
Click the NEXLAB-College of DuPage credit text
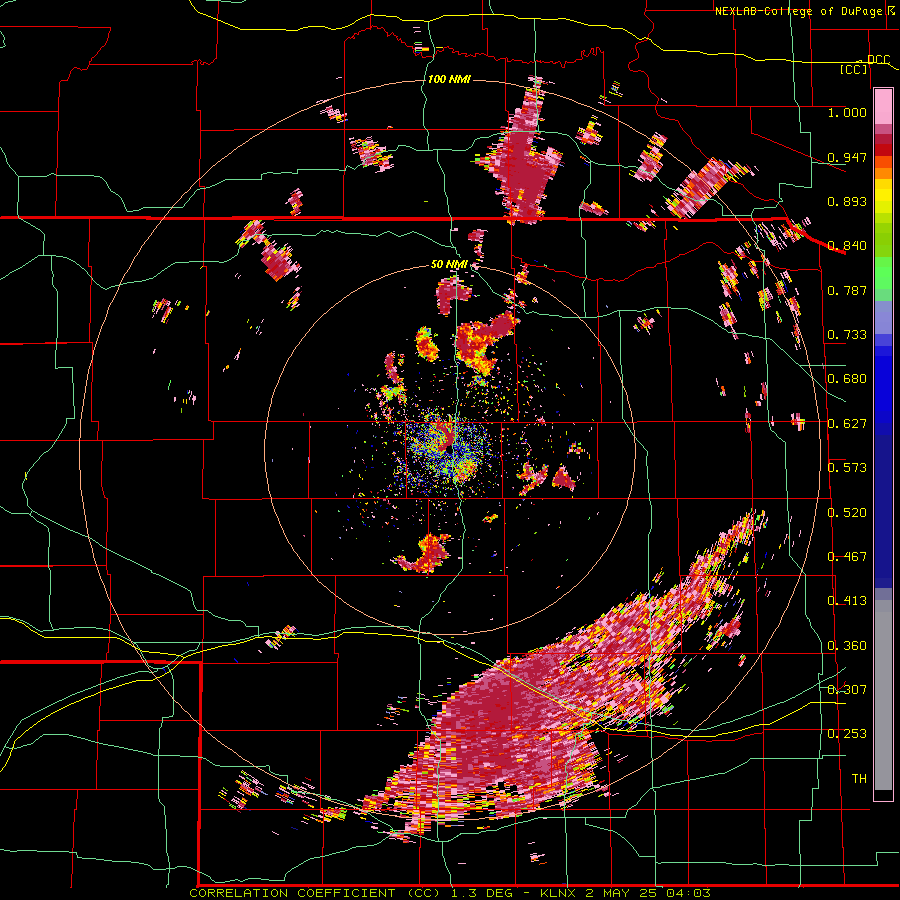(x=800, y=11)
